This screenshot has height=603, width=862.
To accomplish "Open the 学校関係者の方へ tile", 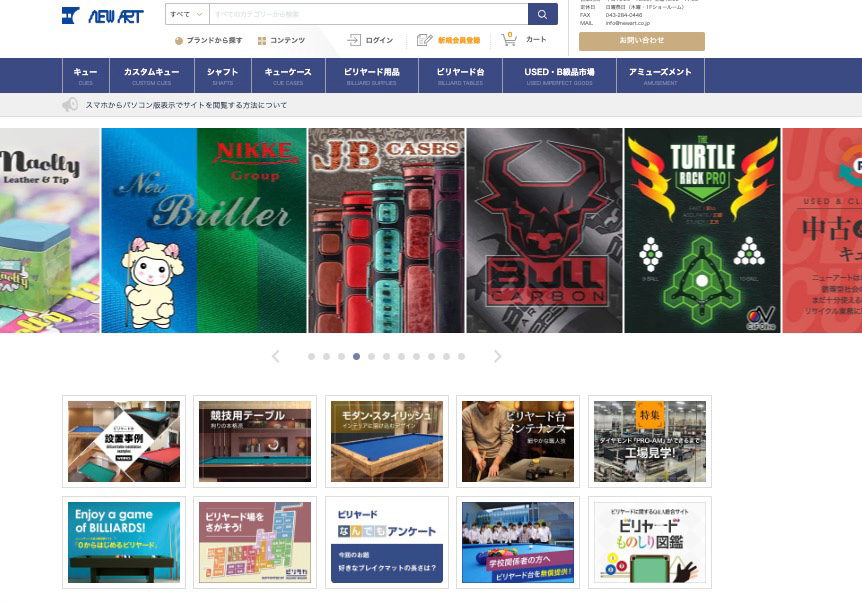I will pyautogui.click(x=518, y=543).
